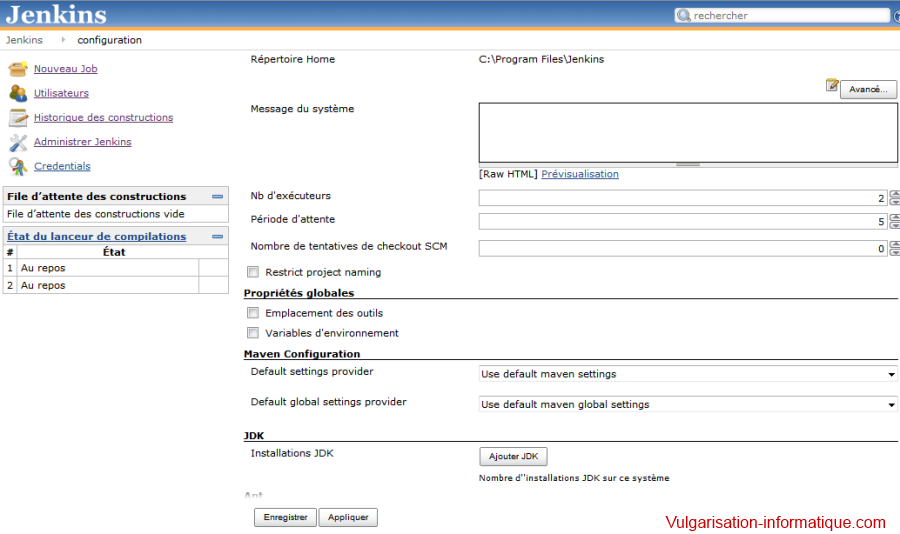Open the Administrer Jenkins link

point(83,141)
